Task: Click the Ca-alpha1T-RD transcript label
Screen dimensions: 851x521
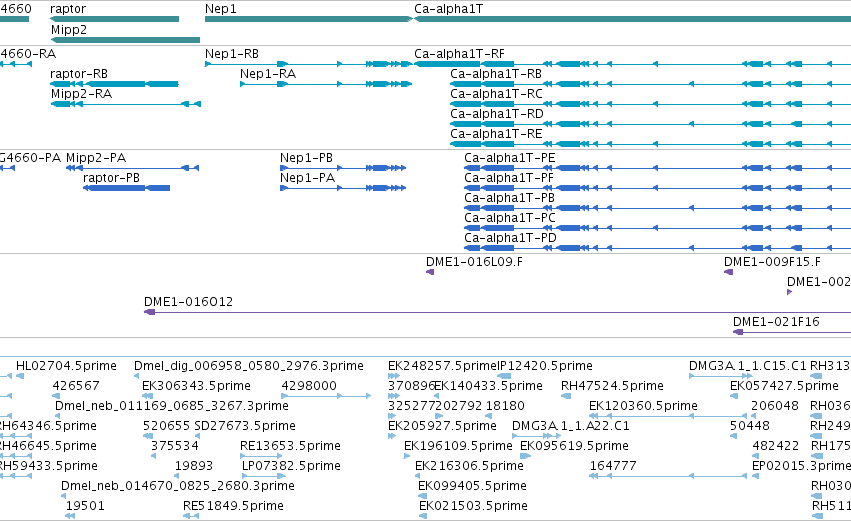Action: coord(497,114)
